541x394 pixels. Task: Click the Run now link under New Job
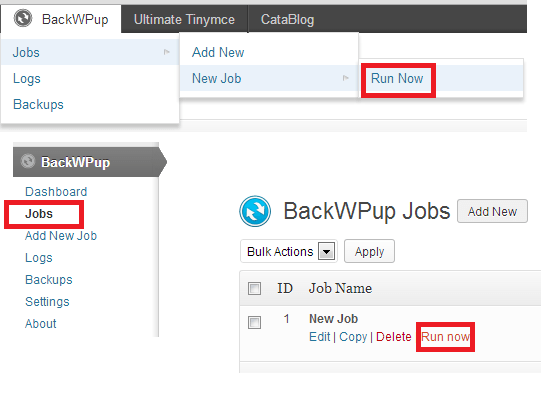pyautogui.click(x=445, y=336)
